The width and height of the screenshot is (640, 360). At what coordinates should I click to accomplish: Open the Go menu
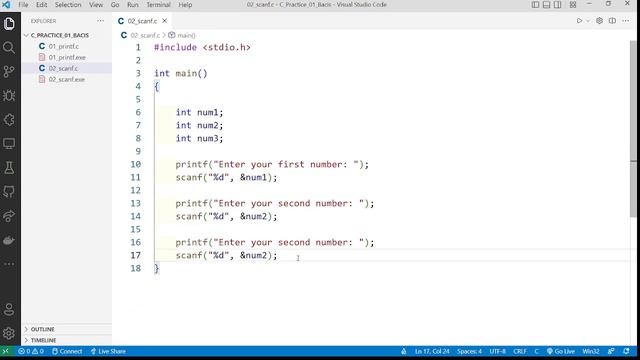point(115,5)
